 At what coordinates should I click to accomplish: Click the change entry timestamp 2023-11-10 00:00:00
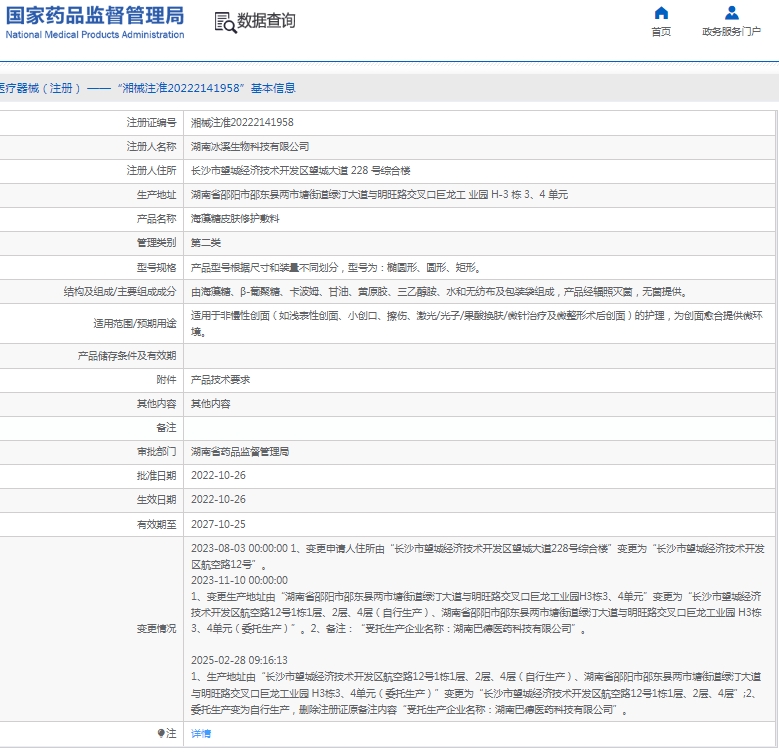[239, 580]
